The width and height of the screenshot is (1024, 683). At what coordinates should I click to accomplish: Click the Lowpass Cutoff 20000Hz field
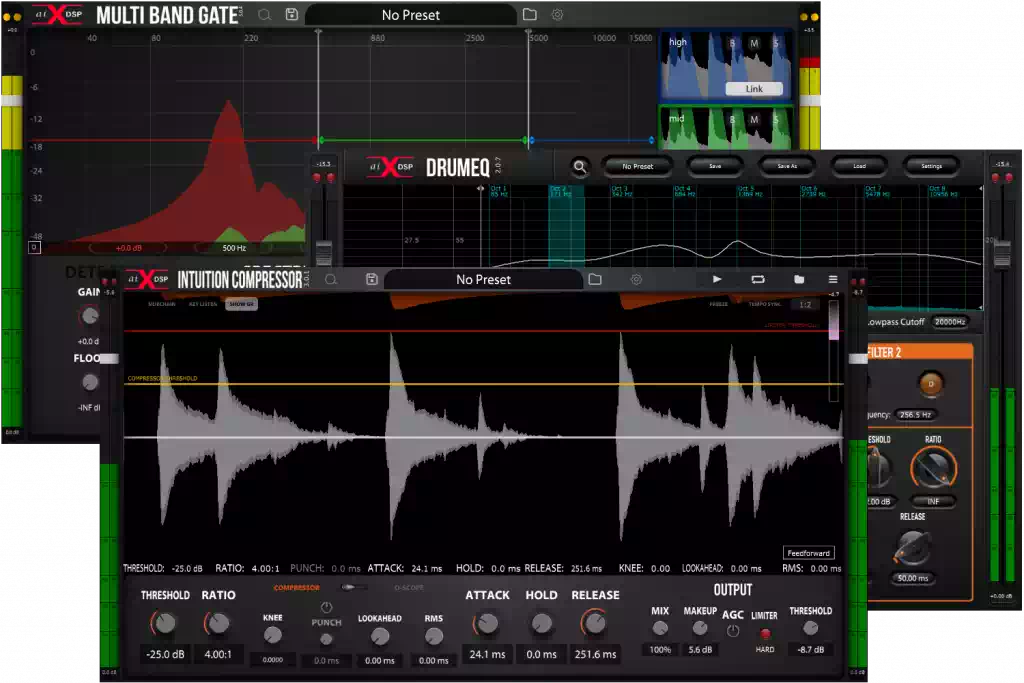(x=950, y=322)
